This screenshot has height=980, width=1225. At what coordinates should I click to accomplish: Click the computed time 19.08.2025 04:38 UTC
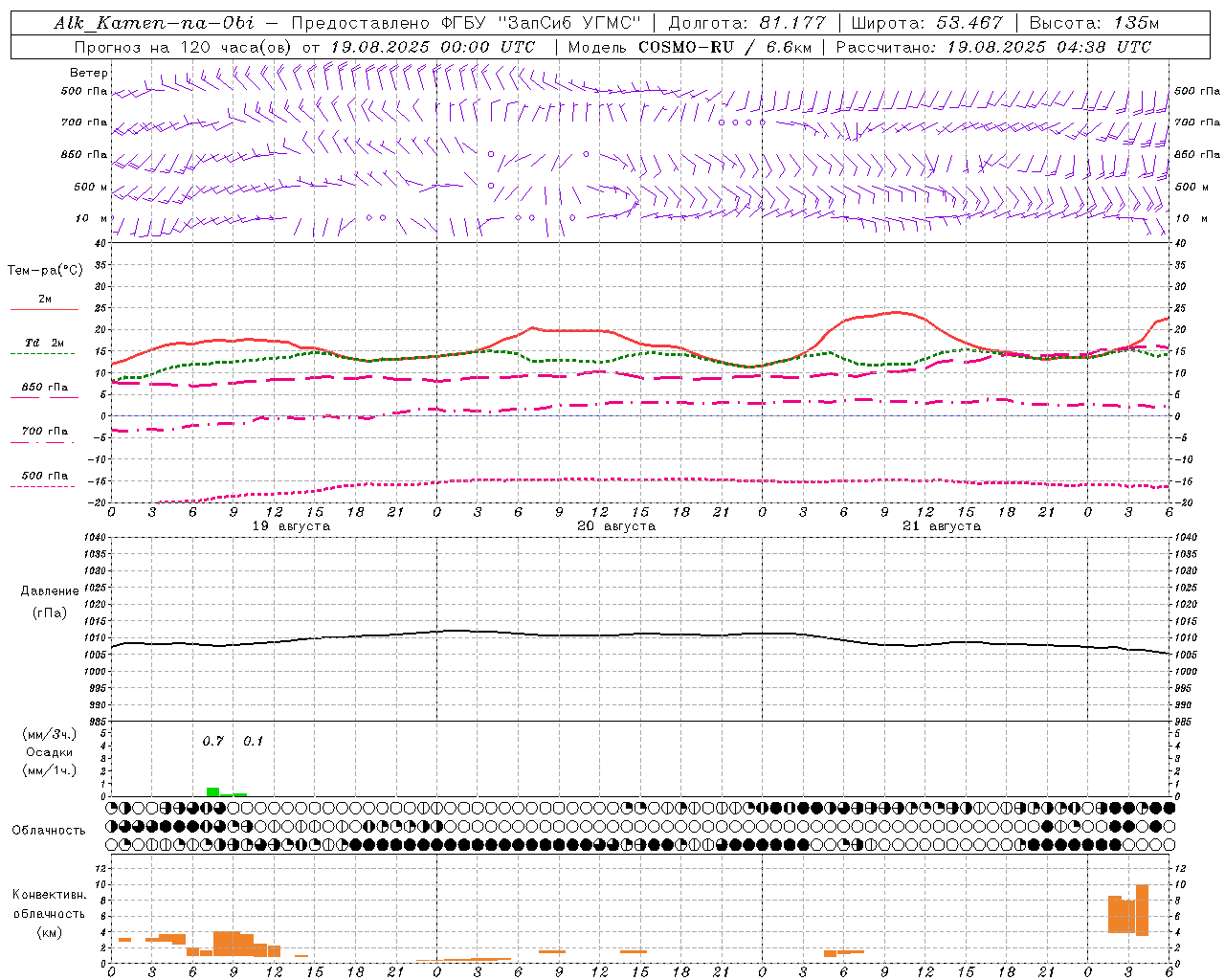pos(1049,47)
